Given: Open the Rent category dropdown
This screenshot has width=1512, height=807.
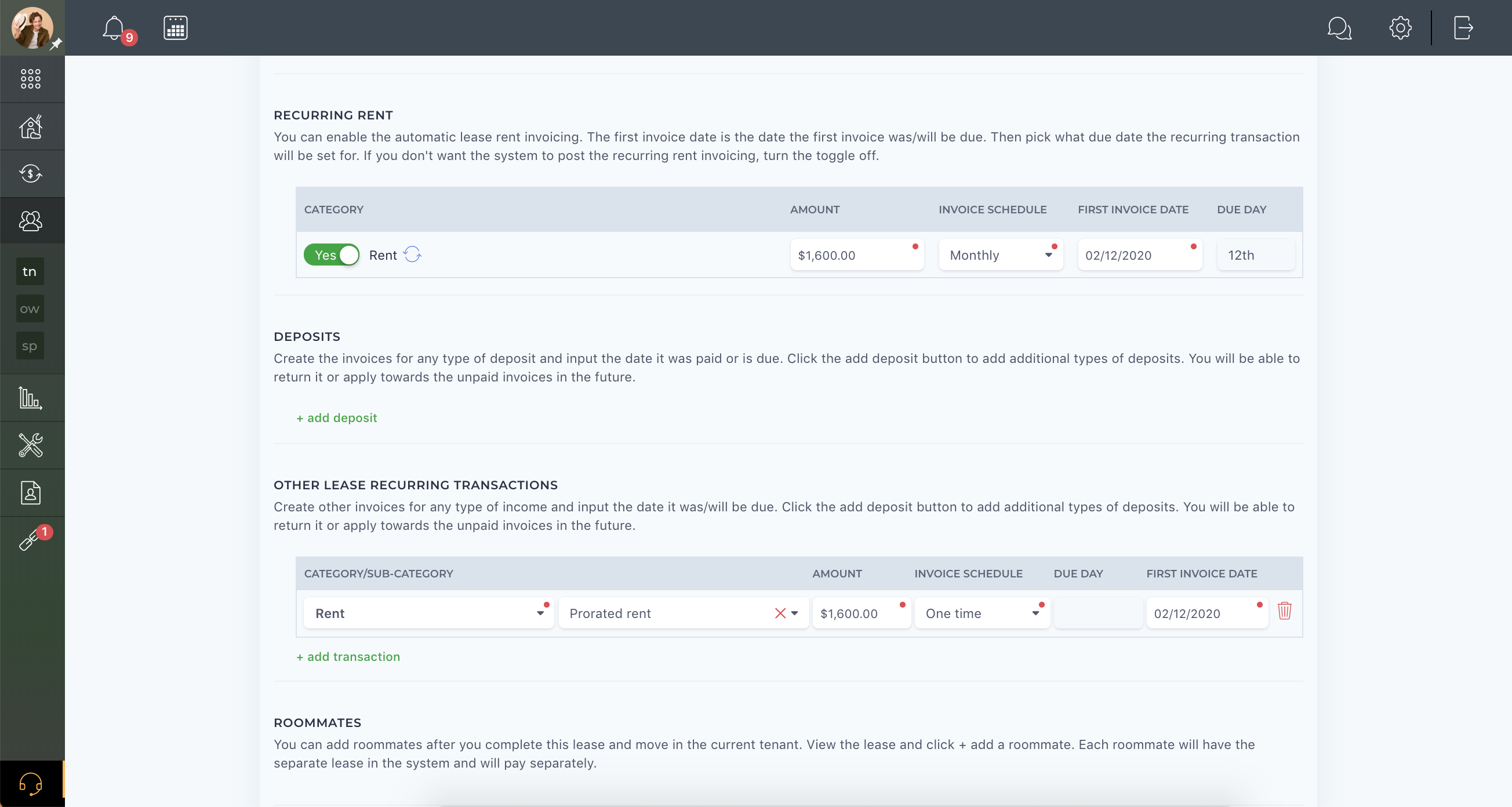Looking at the screenshot, I should click(429, 613).
